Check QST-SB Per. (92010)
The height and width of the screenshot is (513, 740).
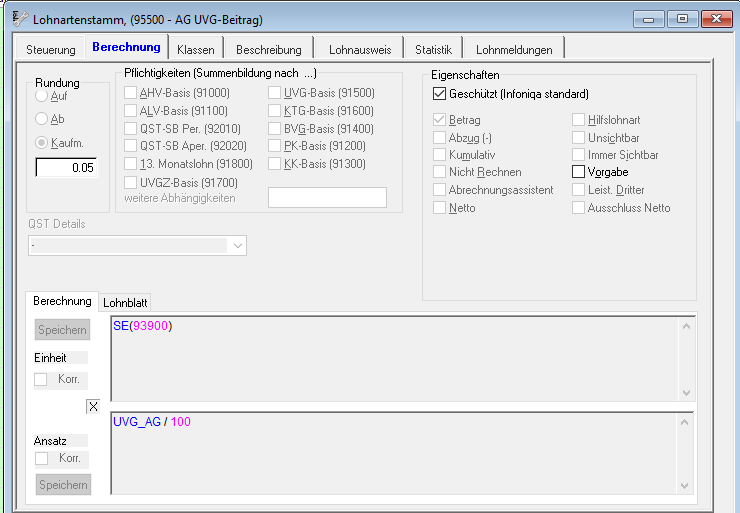point(130,129)
